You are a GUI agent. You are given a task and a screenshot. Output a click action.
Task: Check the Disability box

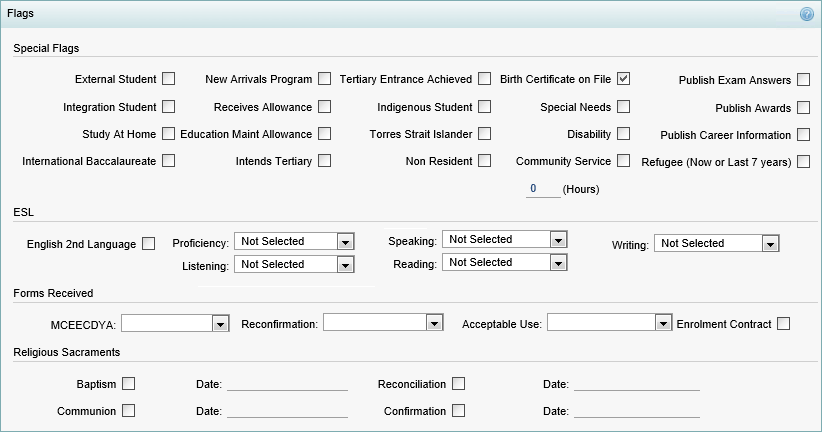click(623, 133)
